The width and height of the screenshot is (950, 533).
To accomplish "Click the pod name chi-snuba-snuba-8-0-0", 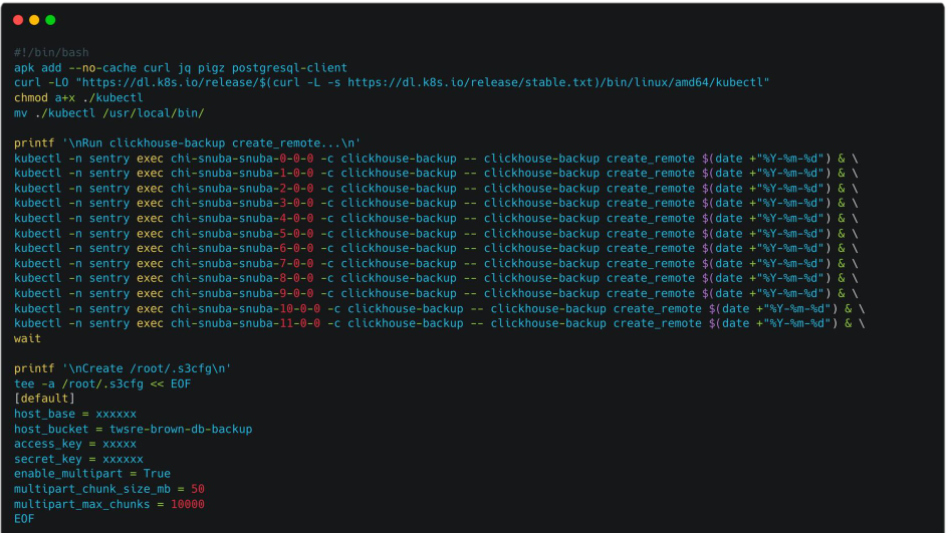I will (242, 278).
